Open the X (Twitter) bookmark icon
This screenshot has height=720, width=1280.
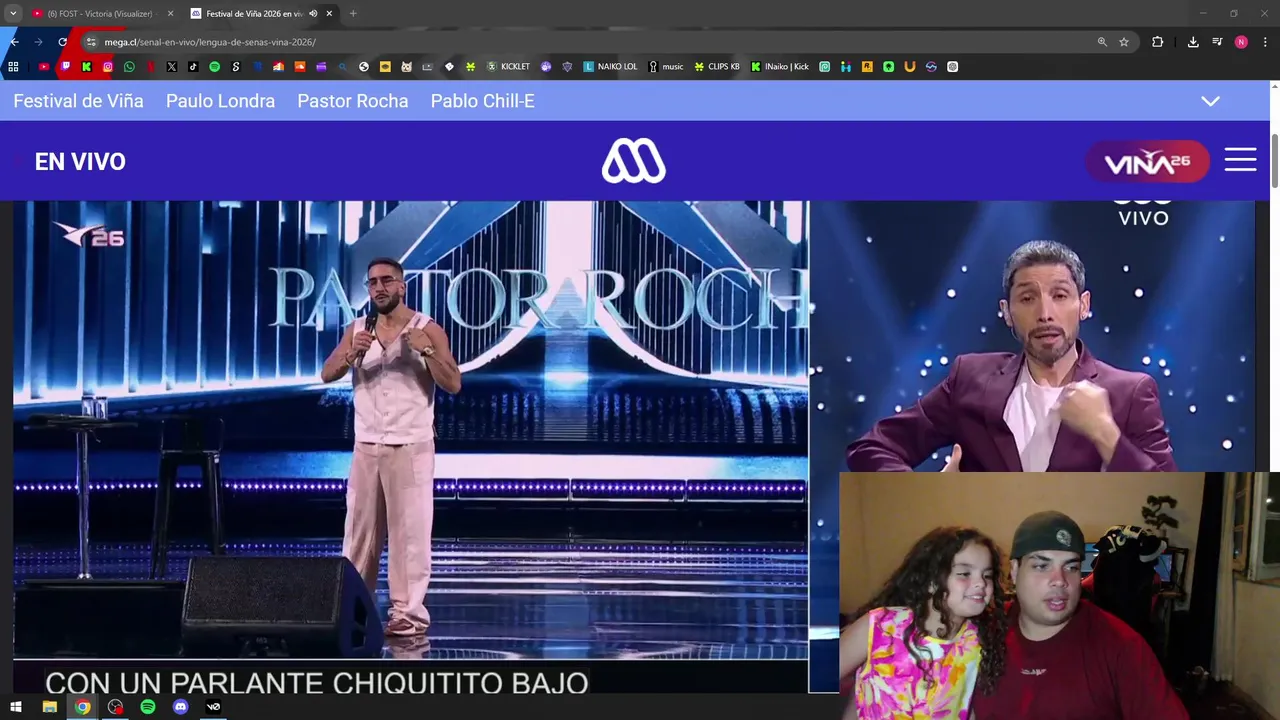point(172,67)
